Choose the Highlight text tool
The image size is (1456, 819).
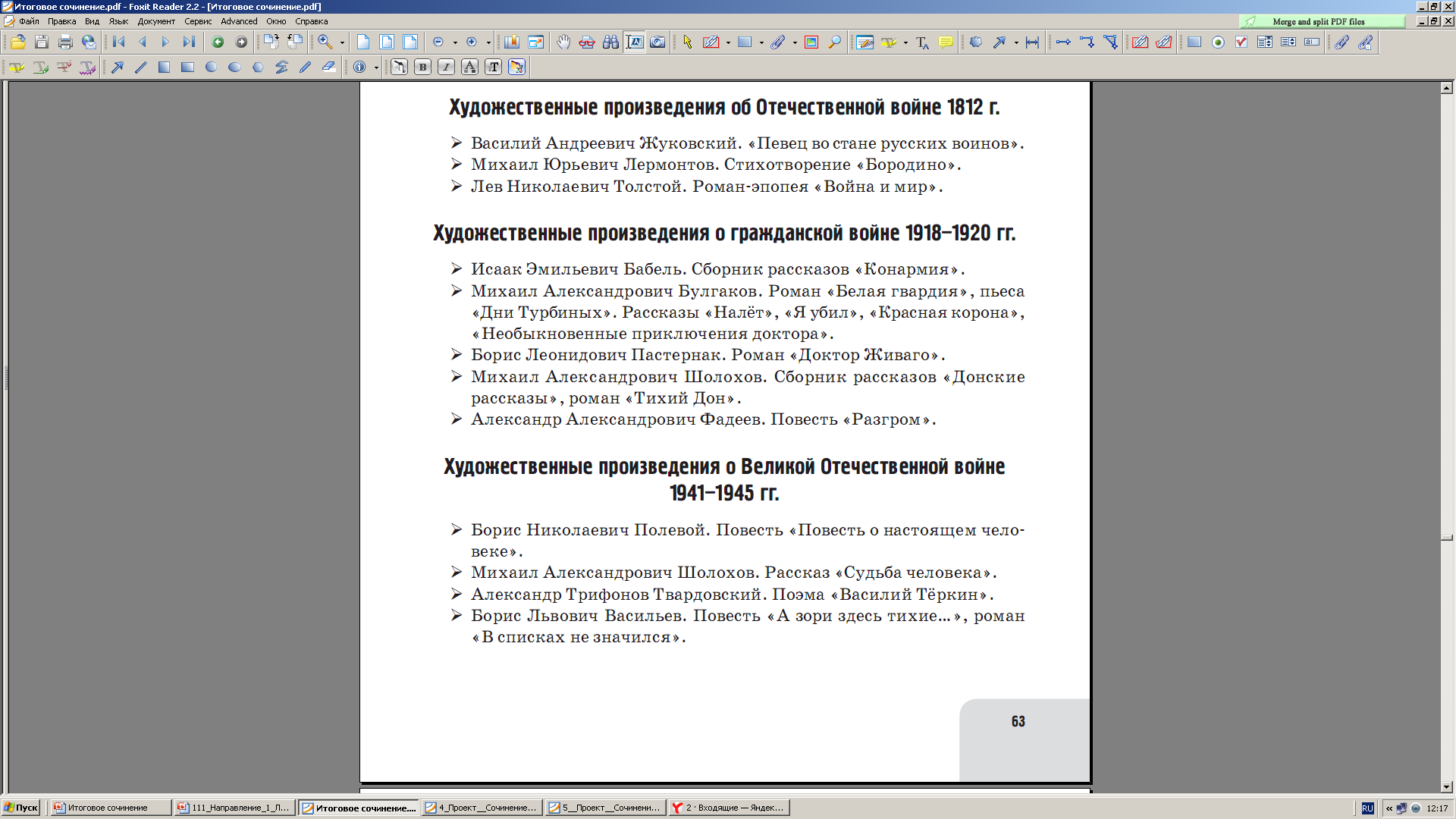pyautogui.click(x=17, y=67)
